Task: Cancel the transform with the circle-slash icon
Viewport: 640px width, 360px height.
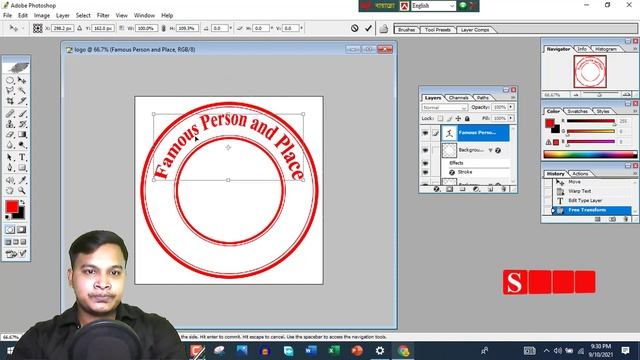Action: 355,28
